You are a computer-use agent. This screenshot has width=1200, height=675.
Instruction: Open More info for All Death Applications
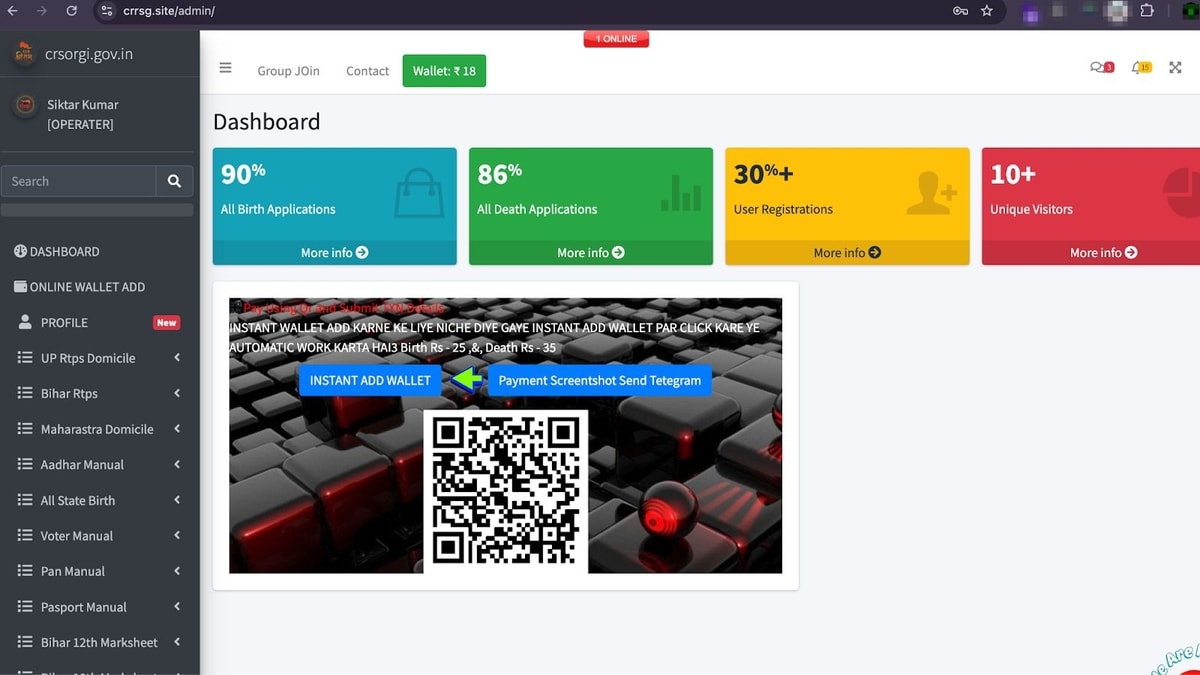click(x=591, y=253)
